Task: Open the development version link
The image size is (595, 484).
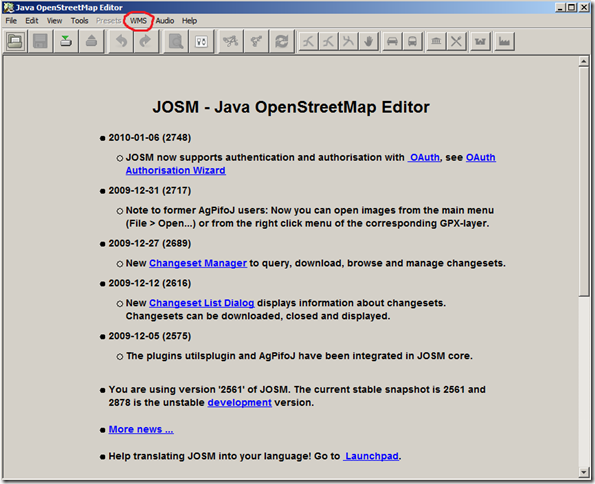Action: [239, 402]
